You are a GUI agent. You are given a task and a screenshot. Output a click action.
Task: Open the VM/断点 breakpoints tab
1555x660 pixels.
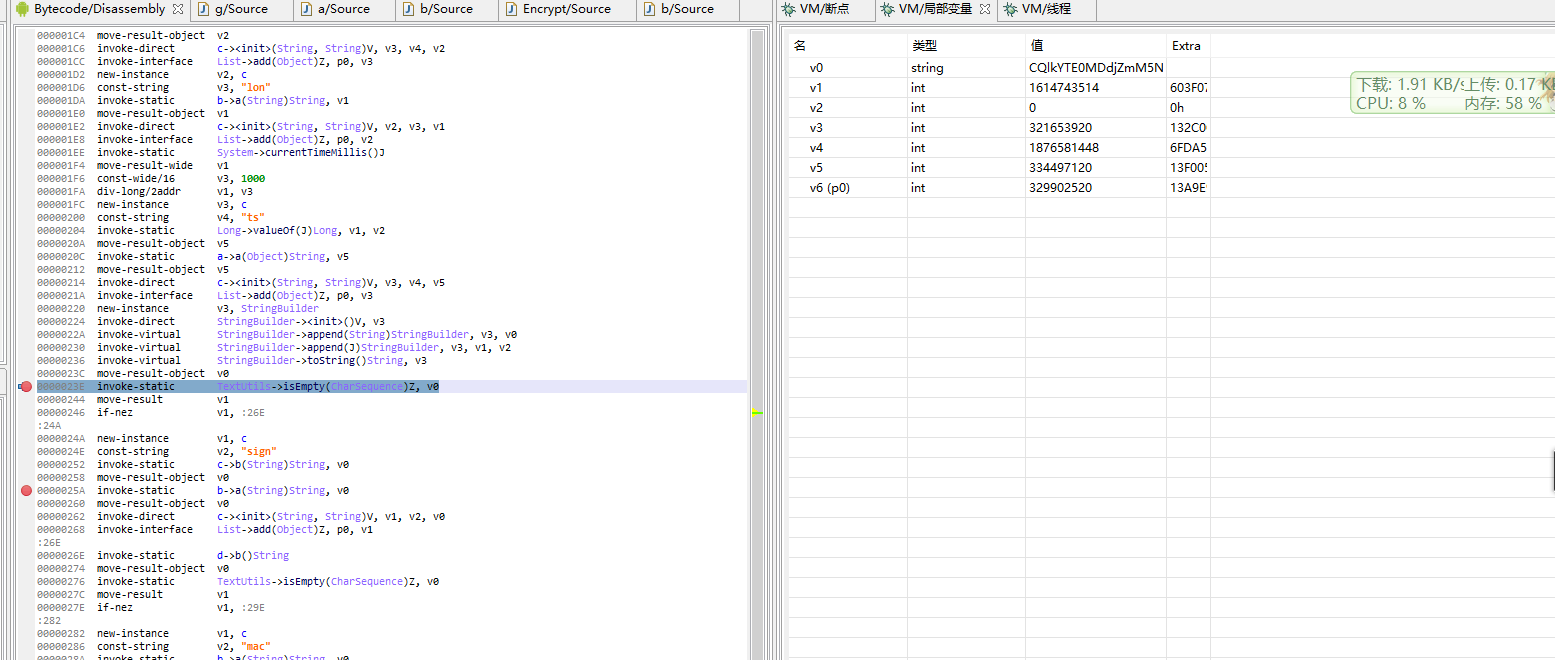[x=824, y=9]
